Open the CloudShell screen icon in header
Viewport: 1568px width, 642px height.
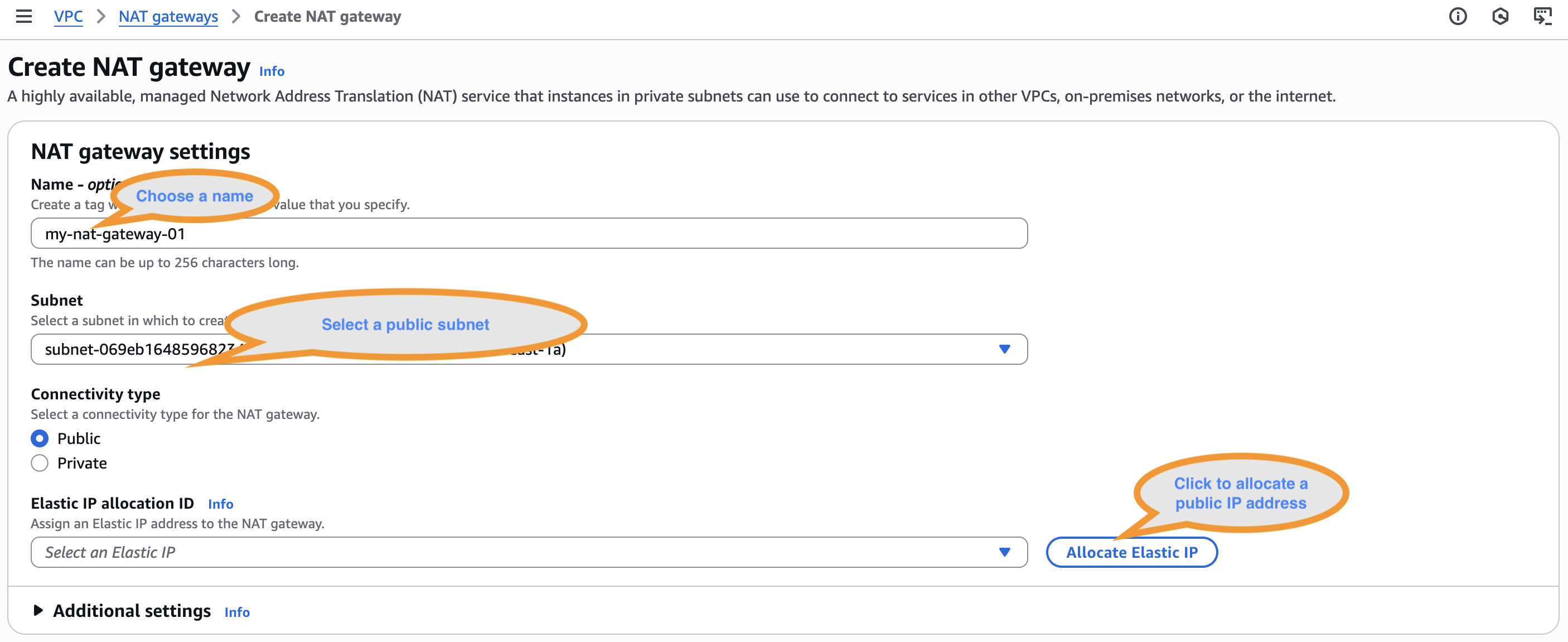1542,16
